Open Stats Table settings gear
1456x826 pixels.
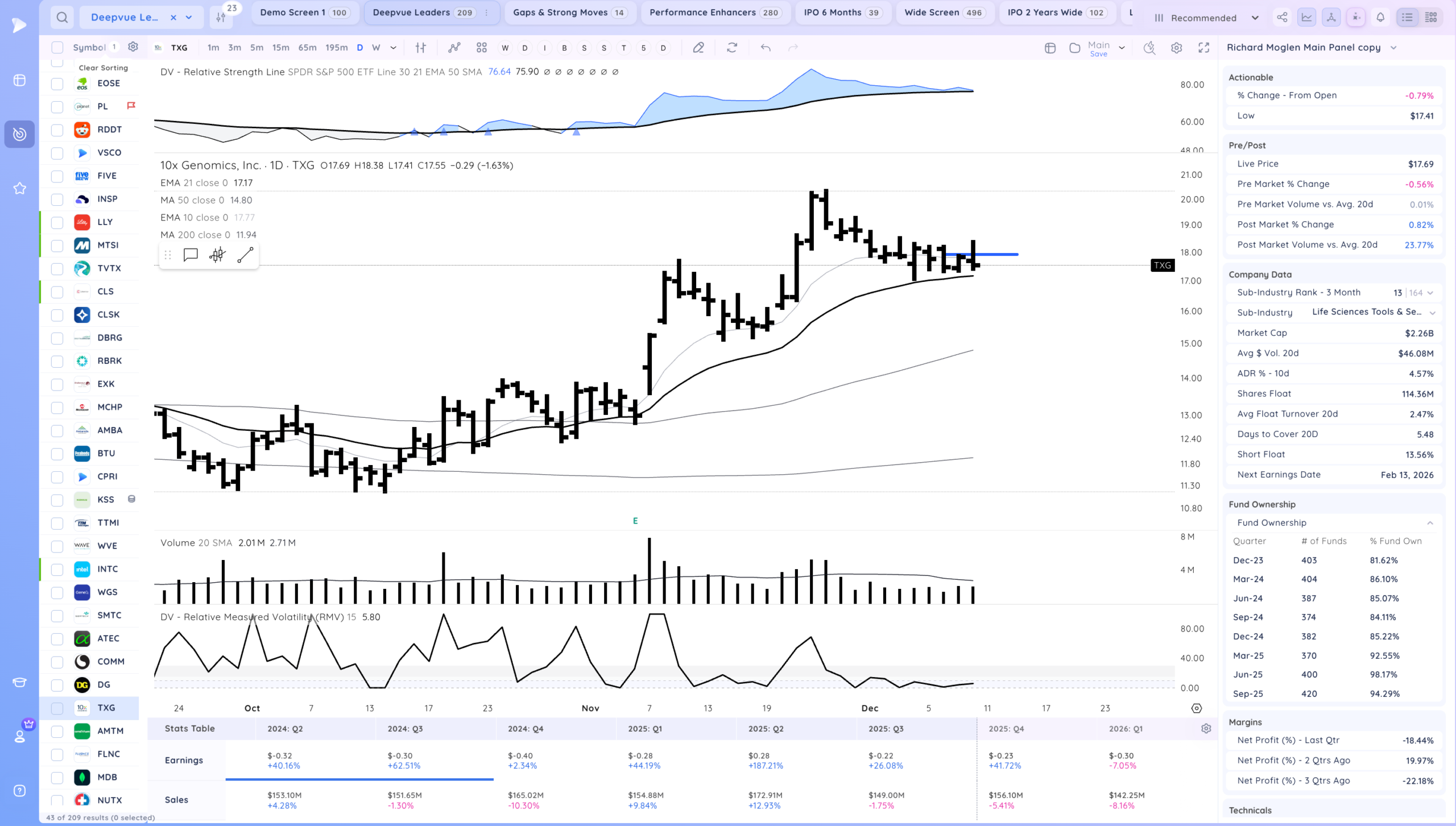pos(1206,728)
